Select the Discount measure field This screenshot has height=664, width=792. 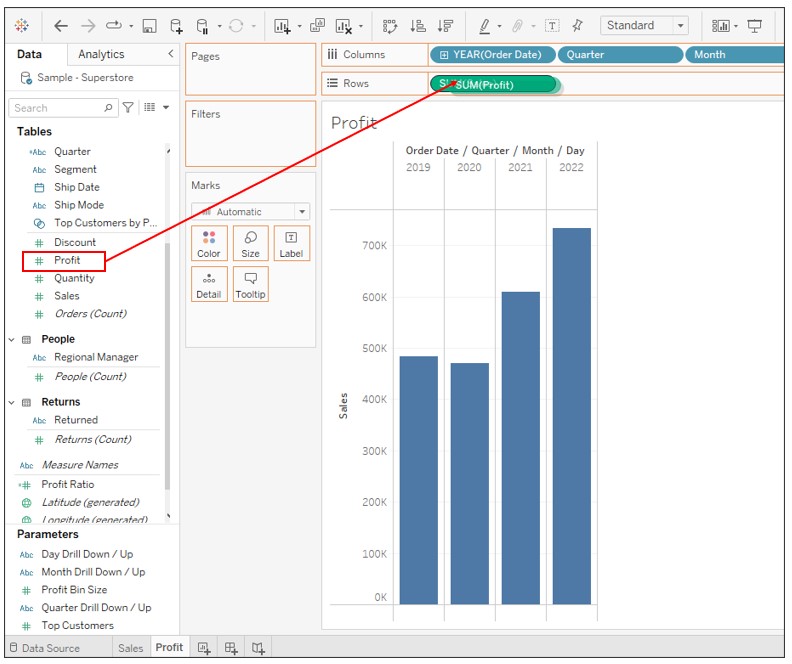coord(75,242)
